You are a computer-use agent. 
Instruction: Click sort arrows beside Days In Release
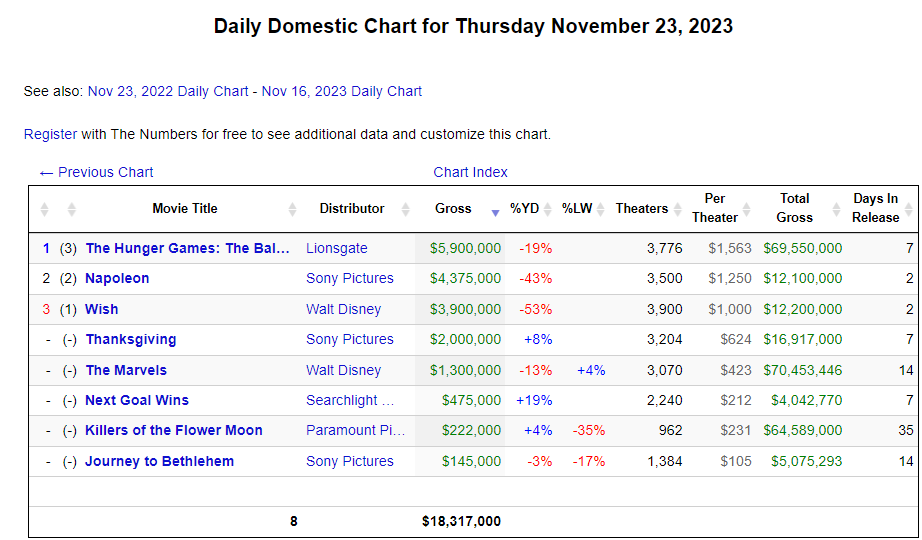pyautogui.click(x=908, y=209)
